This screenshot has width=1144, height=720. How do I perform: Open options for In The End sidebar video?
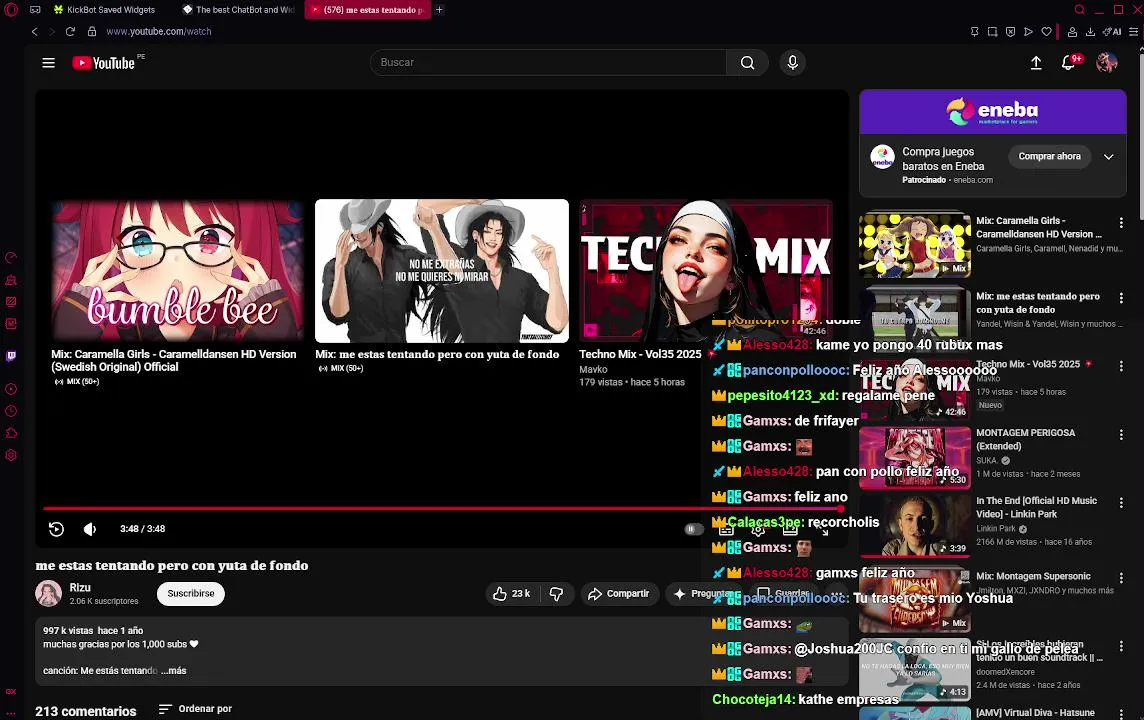pos(1121,503)
